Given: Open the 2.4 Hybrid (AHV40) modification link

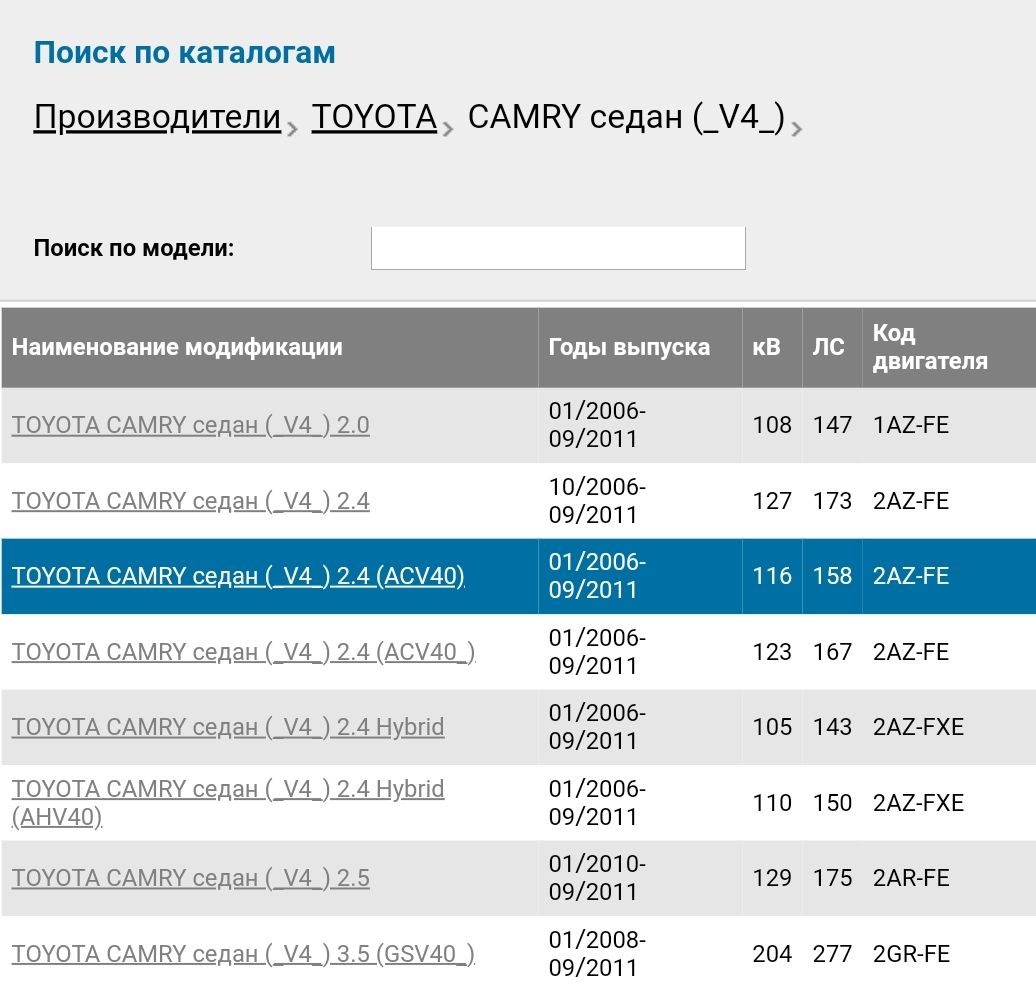Looking at the screenshot, I should pyautogui.click(x=228, y=803).
